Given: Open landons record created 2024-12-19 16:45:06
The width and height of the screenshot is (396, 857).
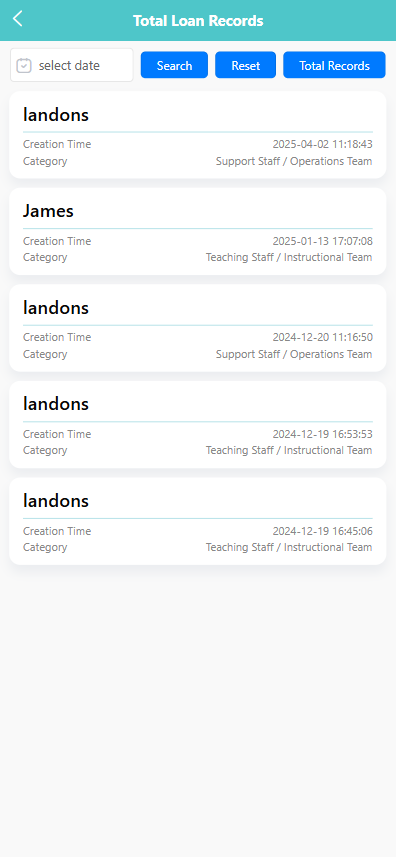Looking at the screenshot, I should [198, 521].
